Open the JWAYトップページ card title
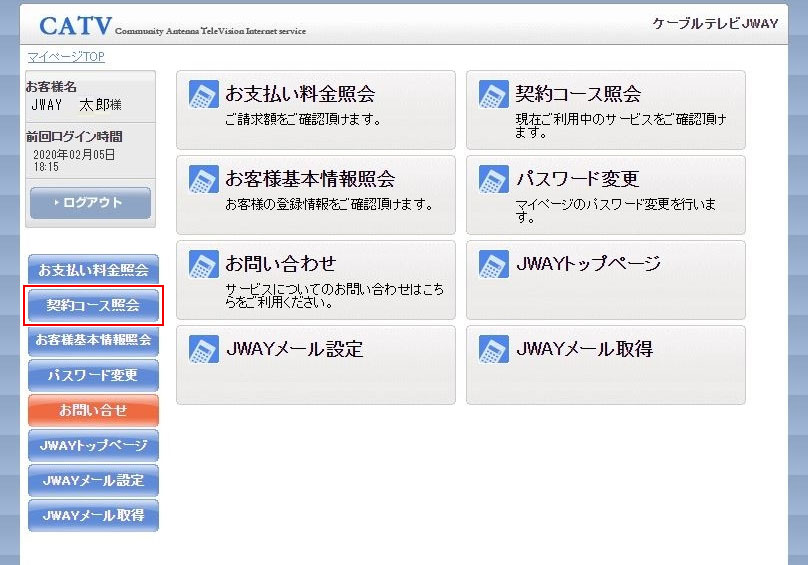808x565 pixels. click(x=588, y=263)
